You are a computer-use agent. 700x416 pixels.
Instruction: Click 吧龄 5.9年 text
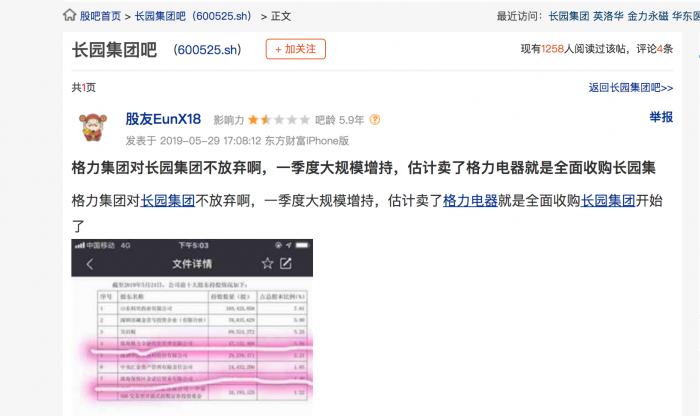(339, 120)
